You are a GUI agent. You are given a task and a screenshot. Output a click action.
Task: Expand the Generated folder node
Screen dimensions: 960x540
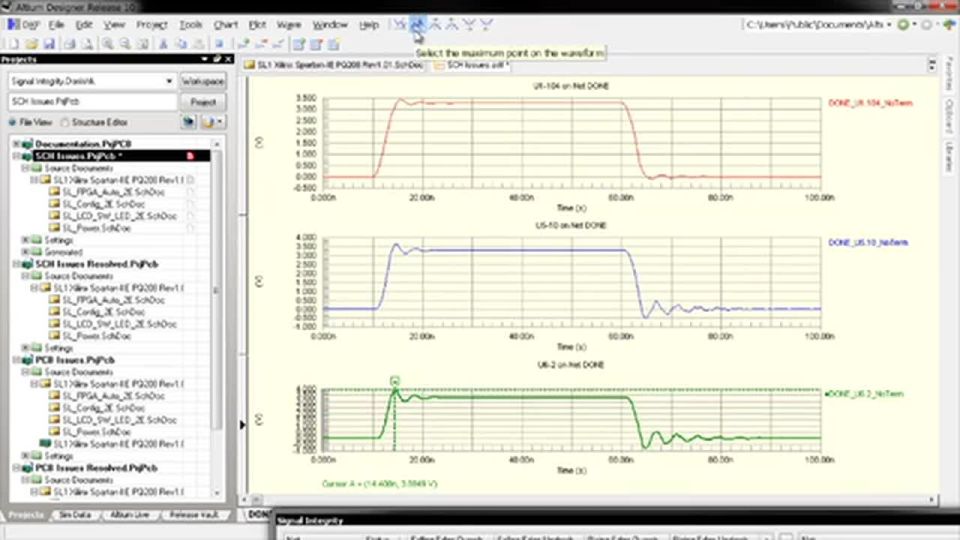pyautogui.click(x=25, y=252)
